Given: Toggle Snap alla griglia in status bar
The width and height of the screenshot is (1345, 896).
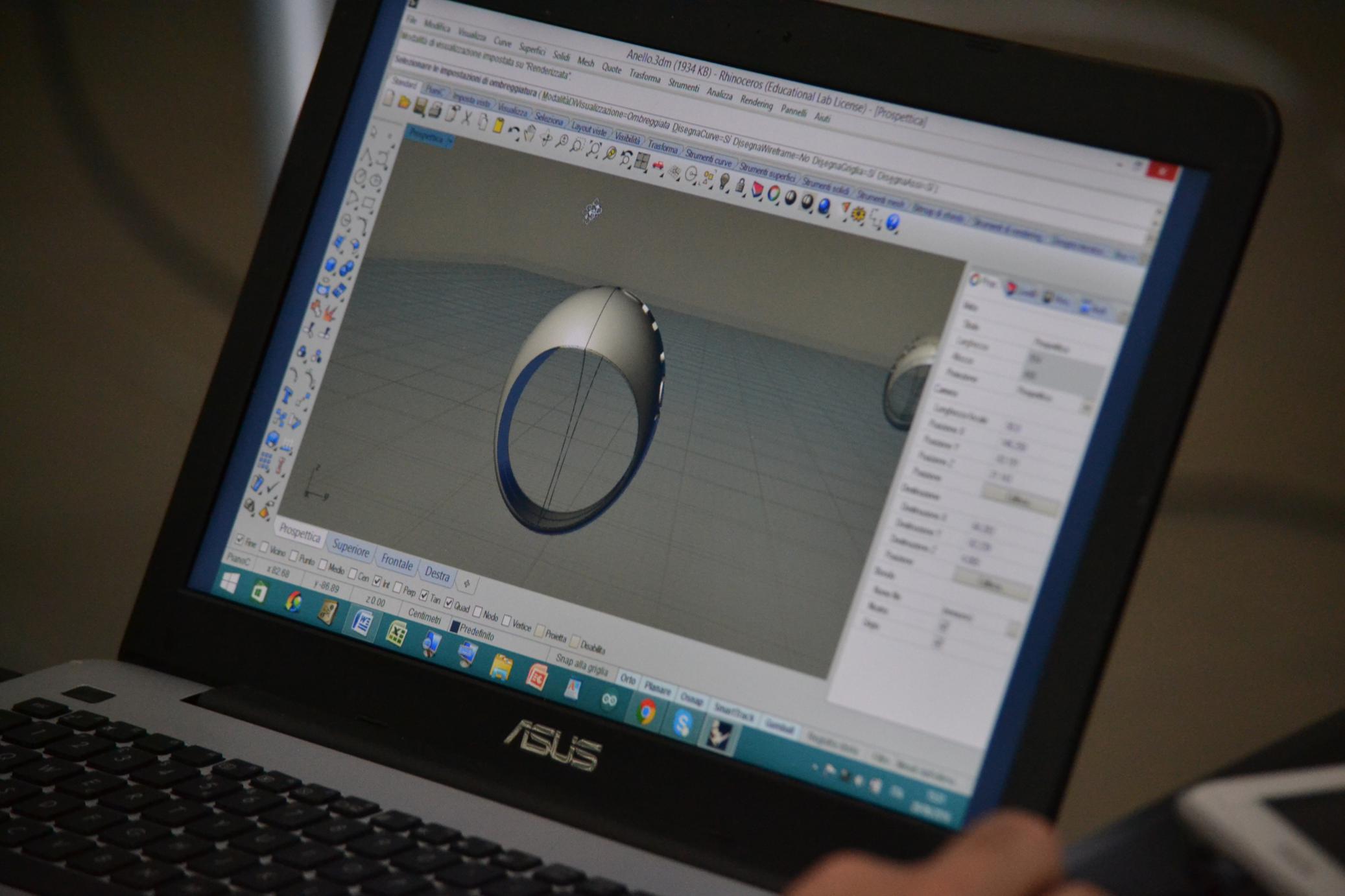Looking at the screenshot, I should pyautogui.click(x=582, y=665).
